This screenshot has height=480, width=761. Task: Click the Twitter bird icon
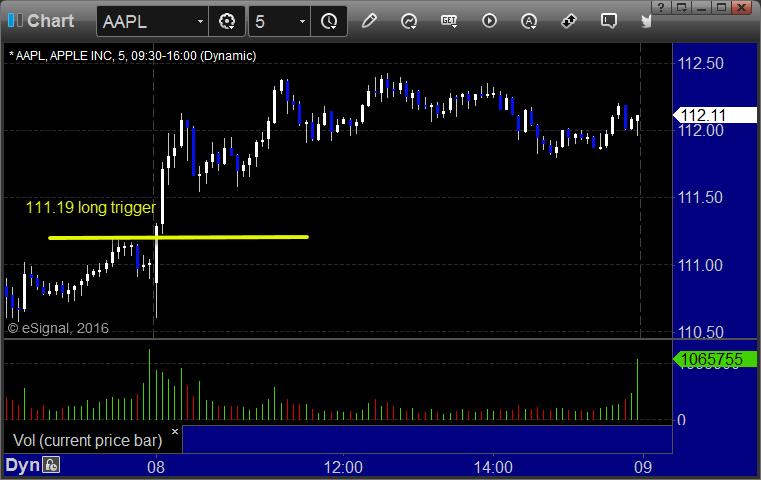[x=647, y=21]
